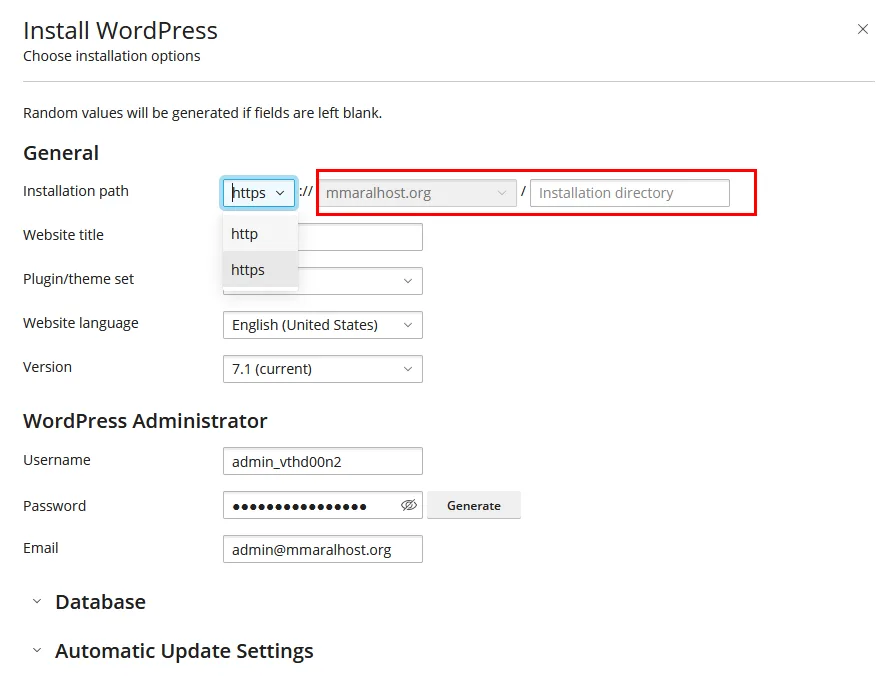
Task: Click the Generate password button
Action: pos(473,506)
